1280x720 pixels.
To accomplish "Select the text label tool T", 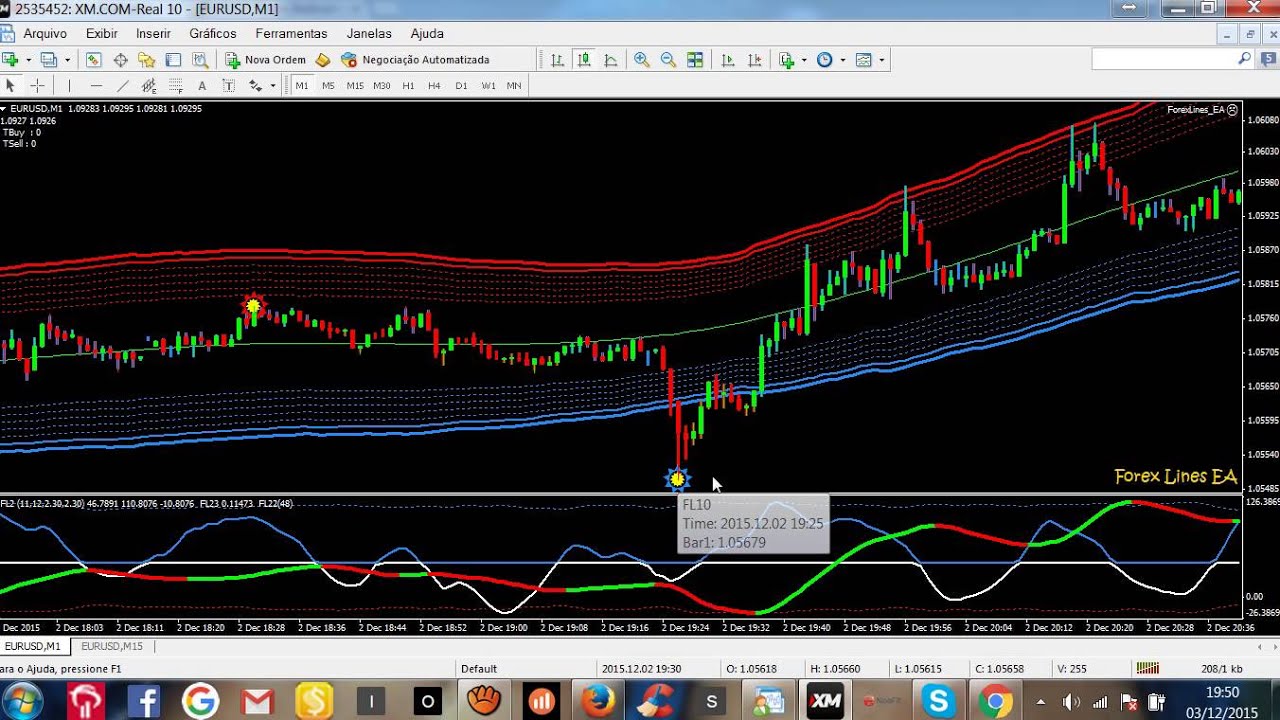I will [228, 86].
